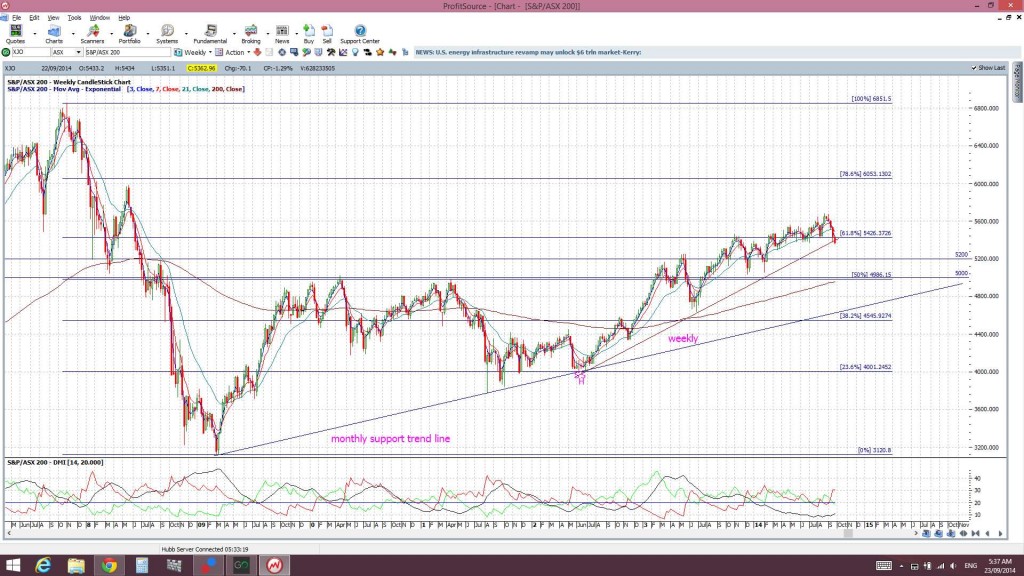Click the first blue chart icon near bottom-right
The image size is (1024, 576).
coord(926,534)
